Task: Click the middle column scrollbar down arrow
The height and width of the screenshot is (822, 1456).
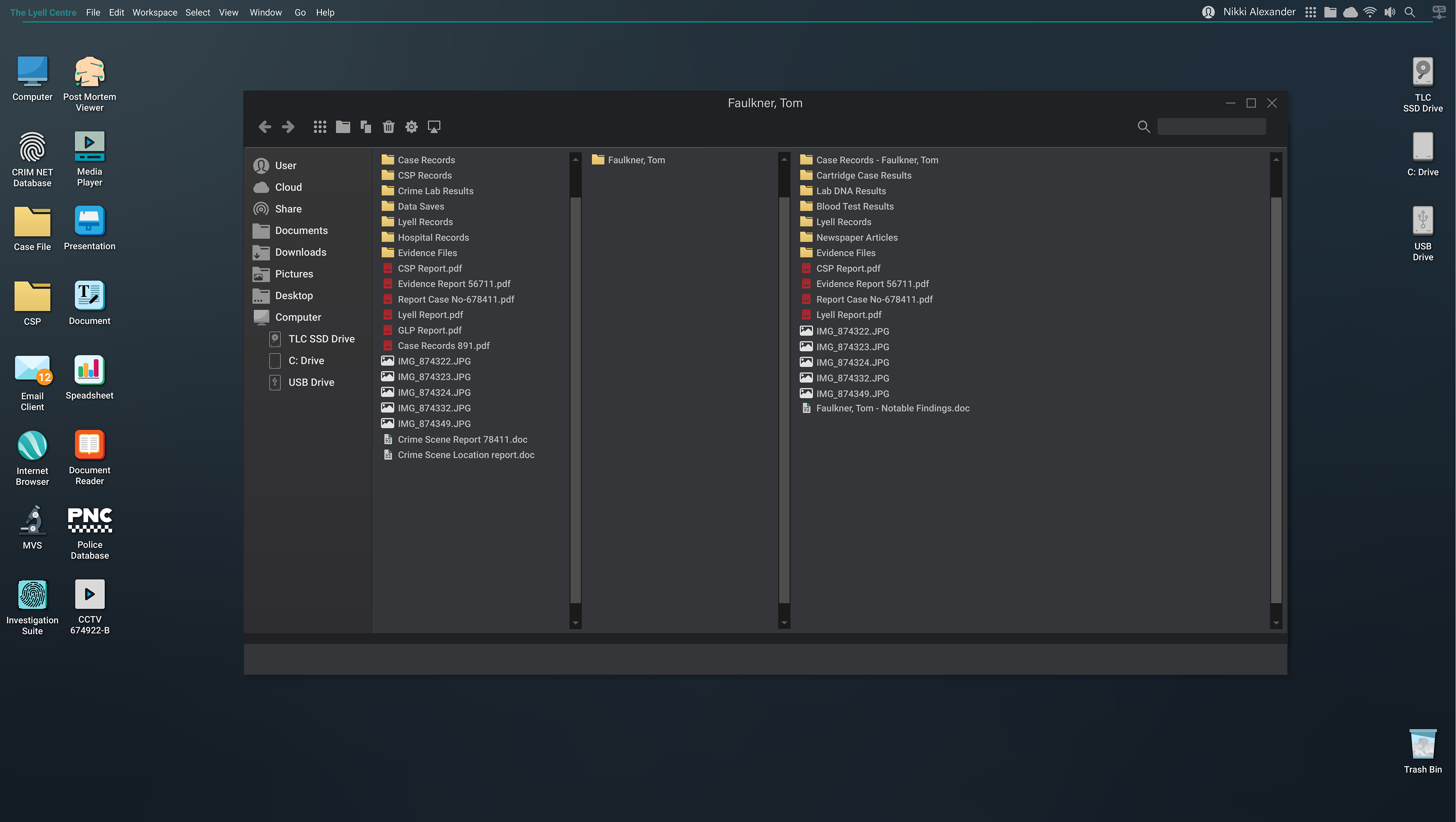Action: [784, 623]
